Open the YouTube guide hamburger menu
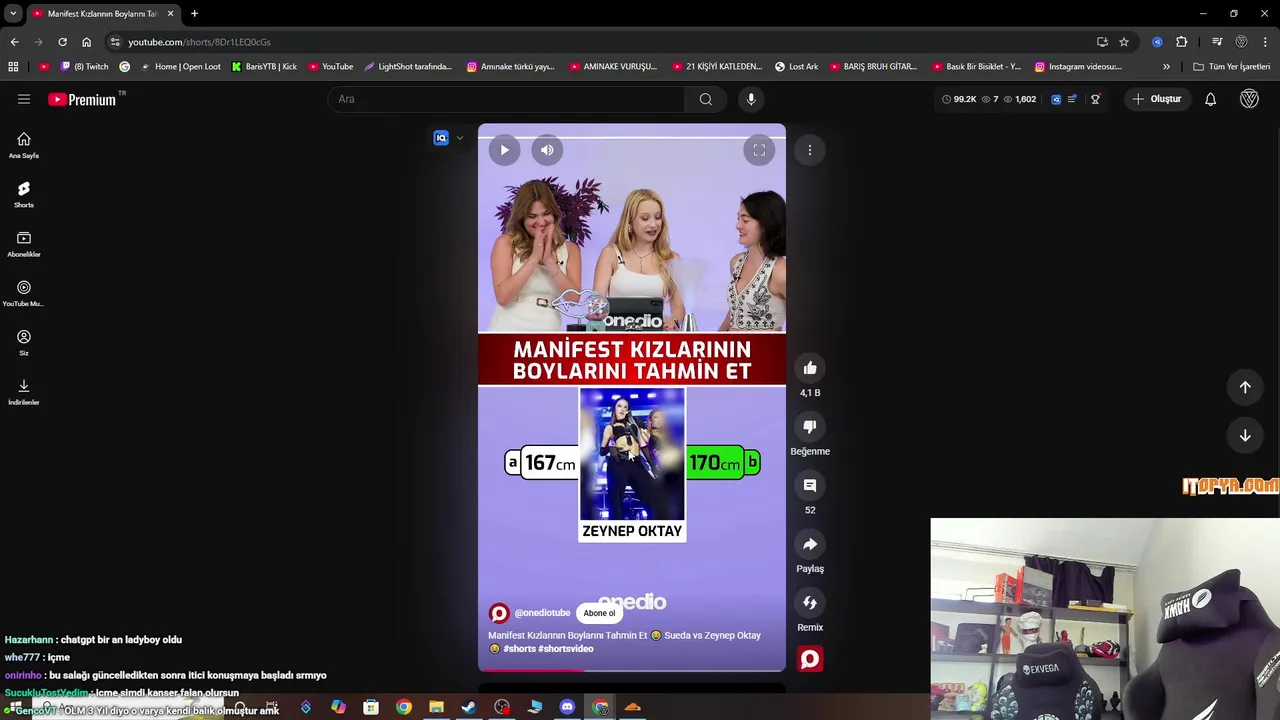 [x=24, y=99]
